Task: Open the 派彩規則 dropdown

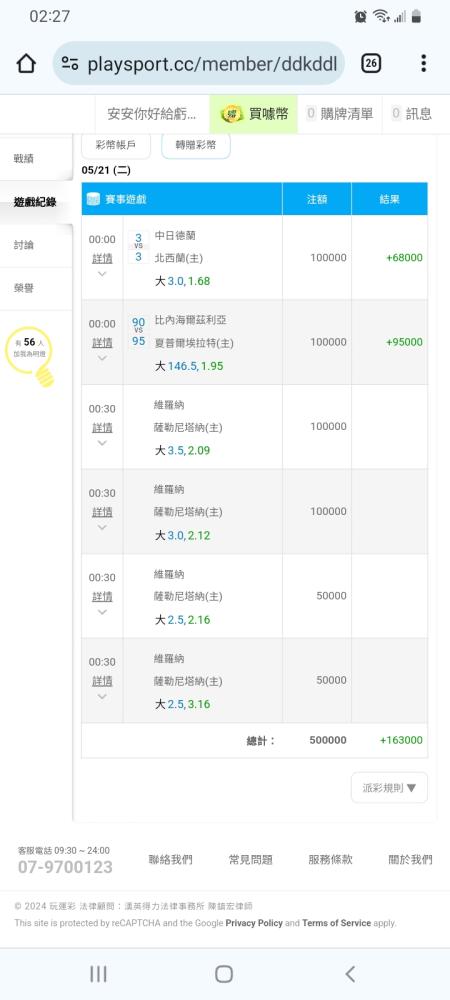Action: point(389,788)
